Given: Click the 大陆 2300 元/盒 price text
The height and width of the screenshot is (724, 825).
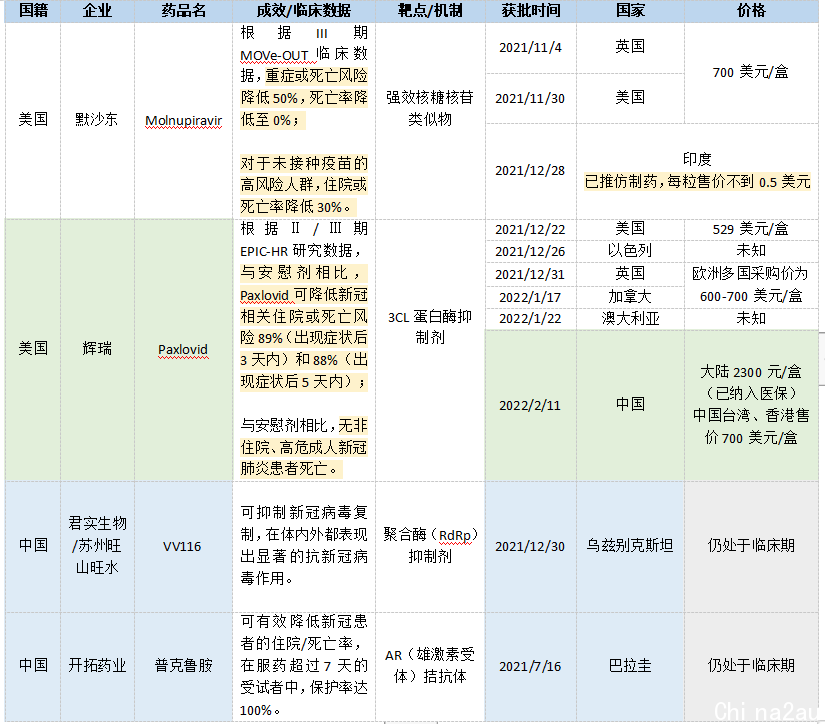Looking at the screenshot, I should (x=751, y=372).
